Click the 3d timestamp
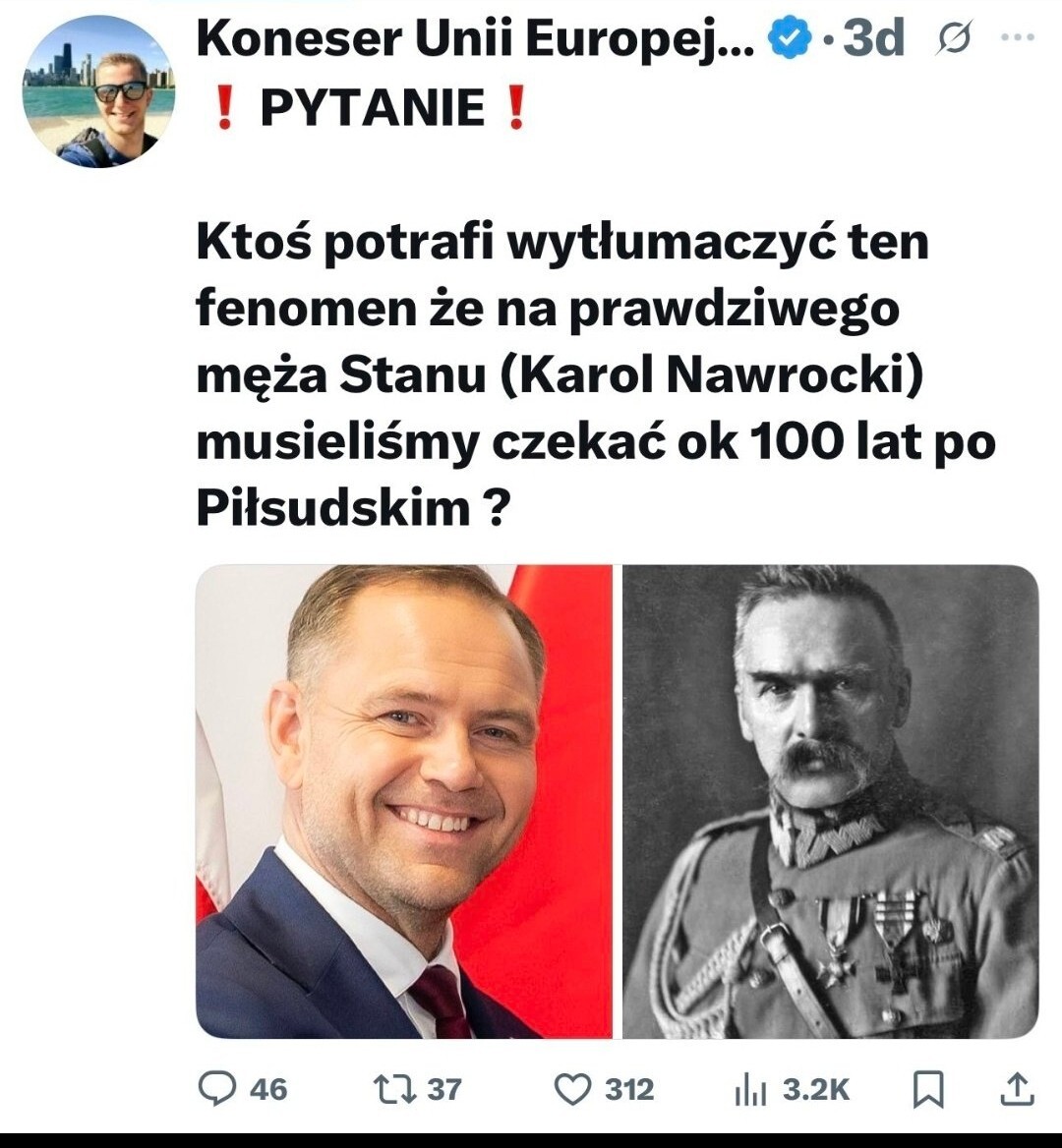The width and height of the screenshot is (1062, 1148). click(874, 39)
